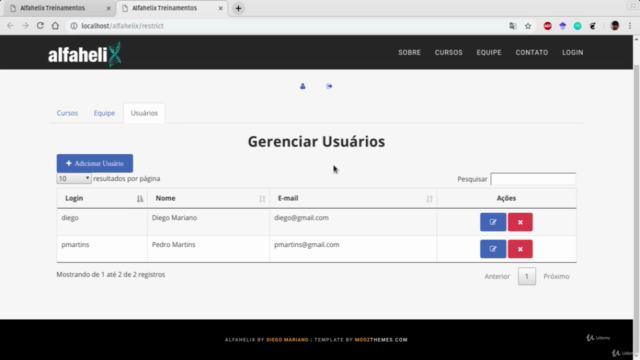Select page 1 in pagination
Image resolution: width=640 pixels, height=360 pixels.
527,276
